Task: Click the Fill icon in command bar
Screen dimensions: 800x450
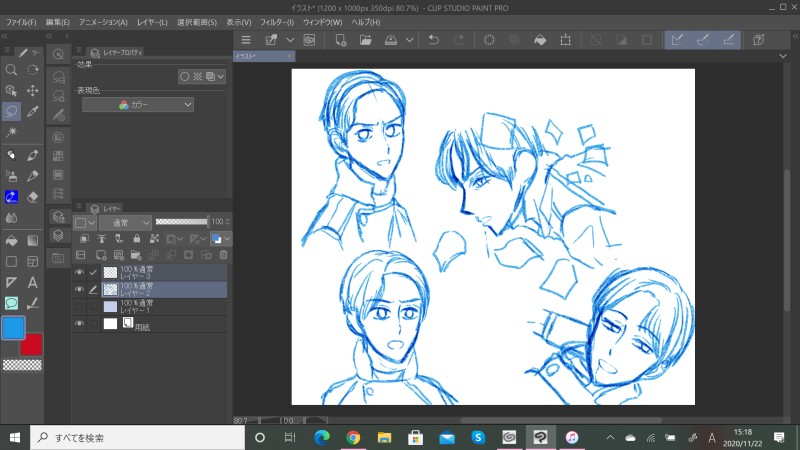Action: point(540,40)
